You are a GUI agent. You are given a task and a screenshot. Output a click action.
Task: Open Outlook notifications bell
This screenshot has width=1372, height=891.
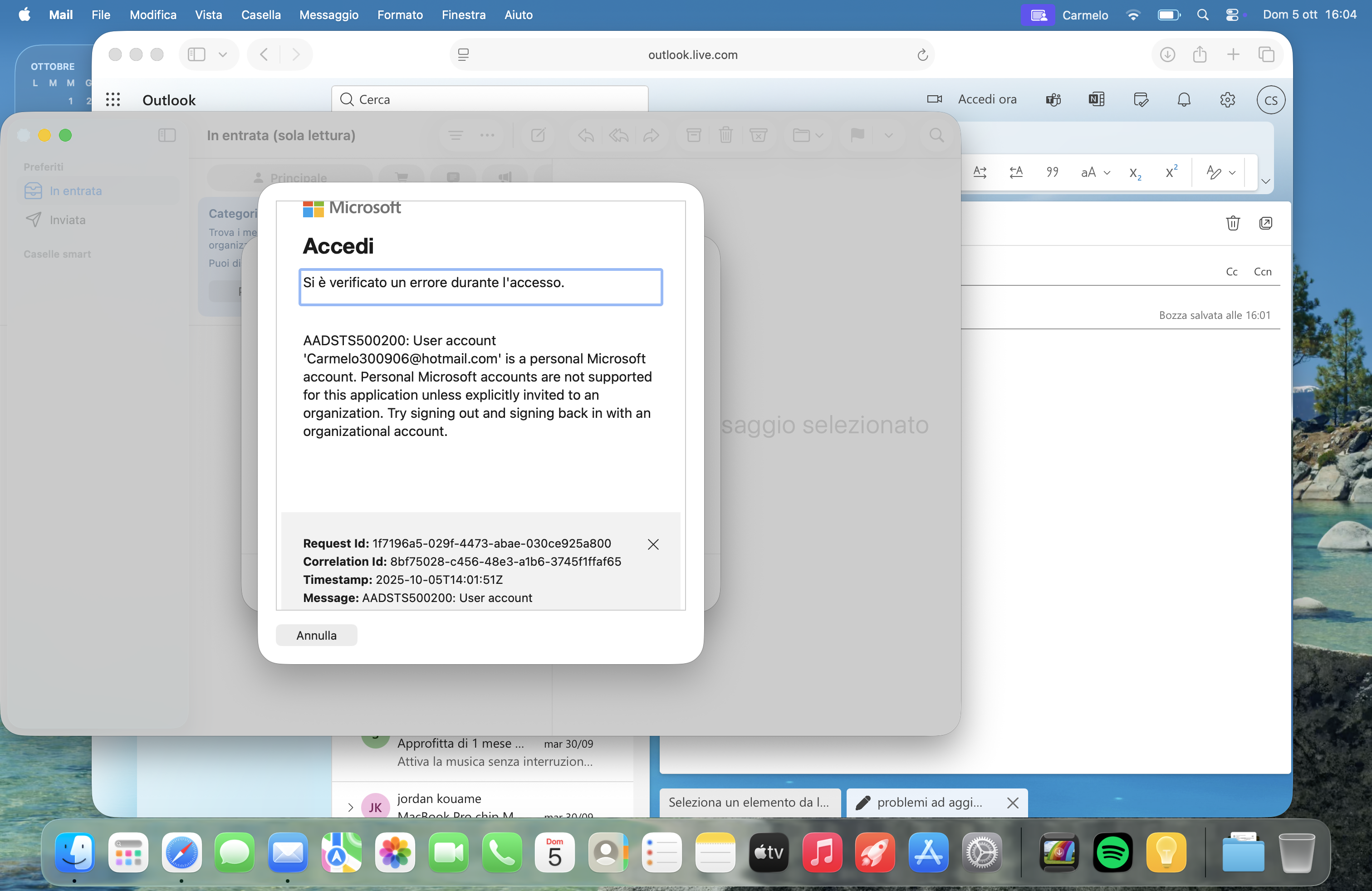point(1184,100)
